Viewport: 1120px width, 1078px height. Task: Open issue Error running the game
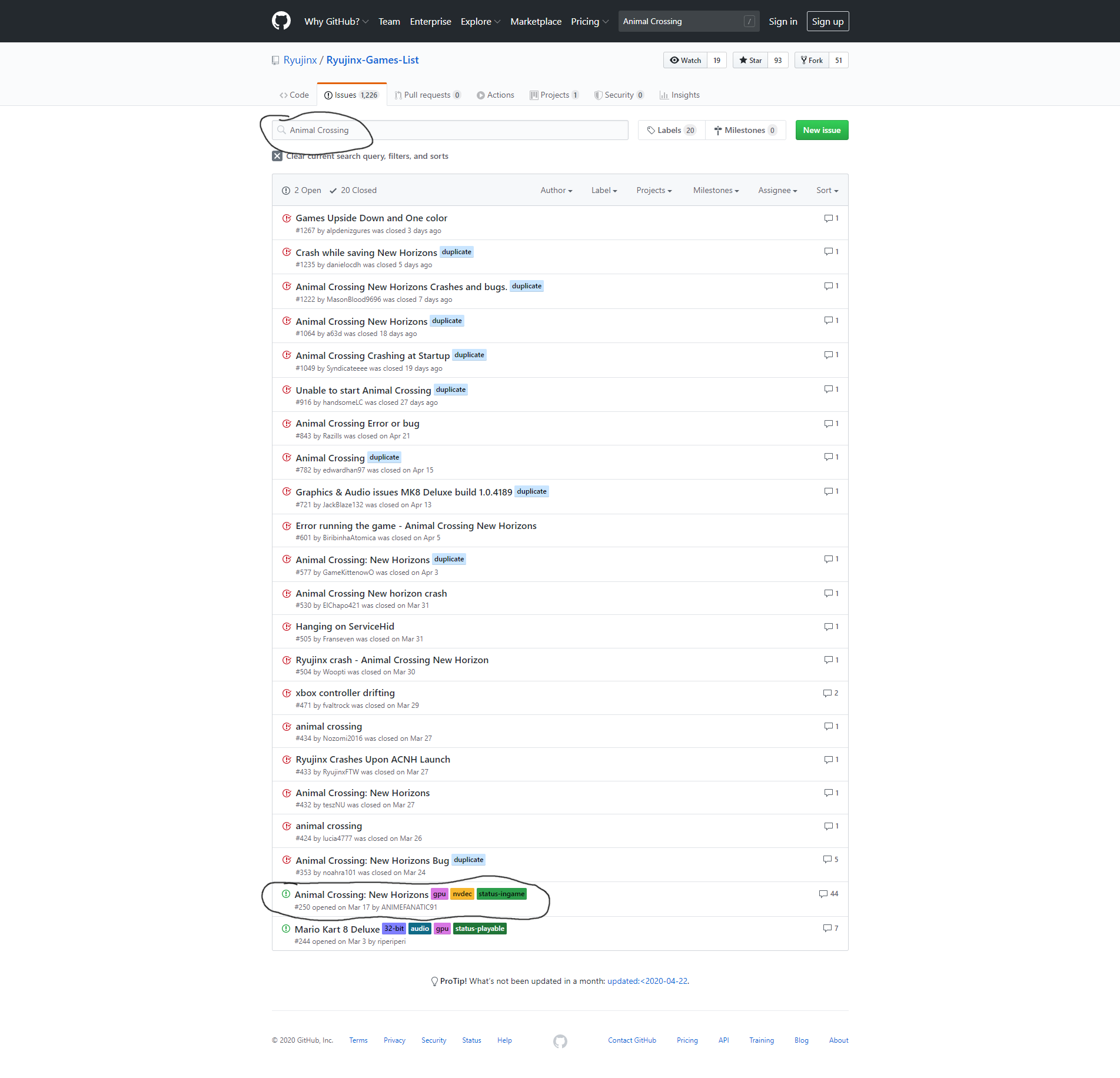click(416, 525)
